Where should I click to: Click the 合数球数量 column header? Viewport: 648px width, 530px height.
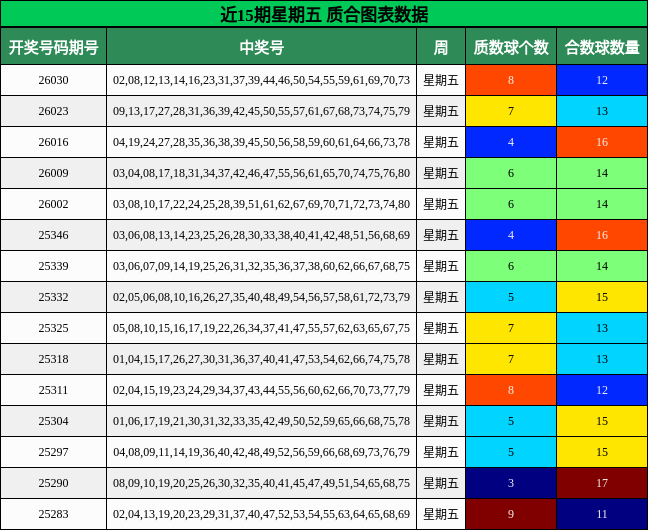pos(602,47)
